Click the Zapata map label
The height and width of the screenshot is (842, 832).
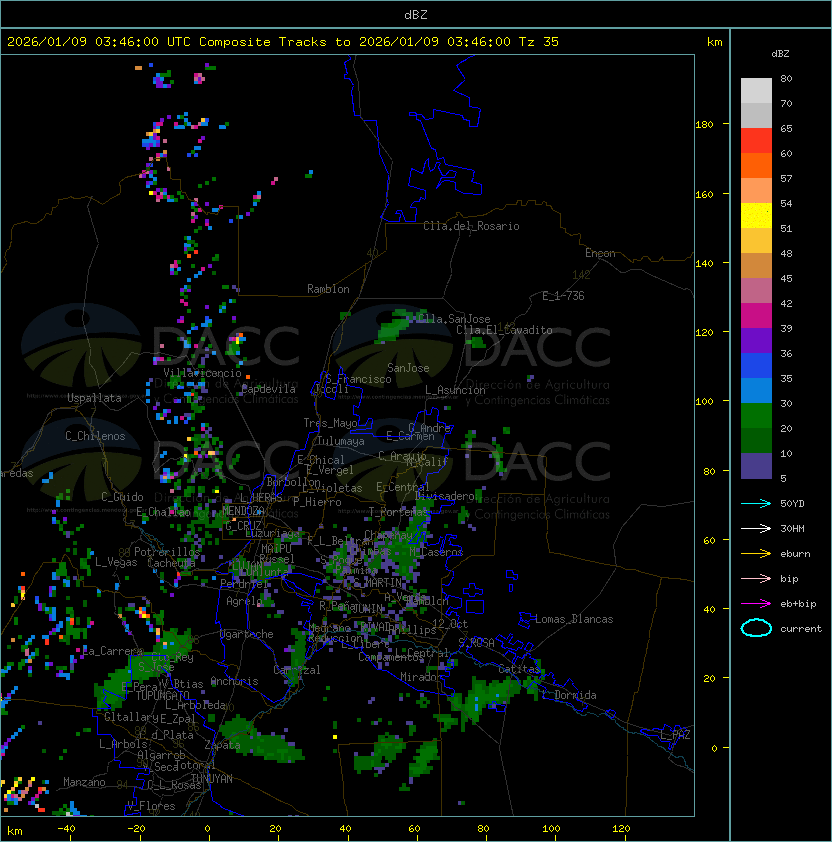[x=222, y=744]
